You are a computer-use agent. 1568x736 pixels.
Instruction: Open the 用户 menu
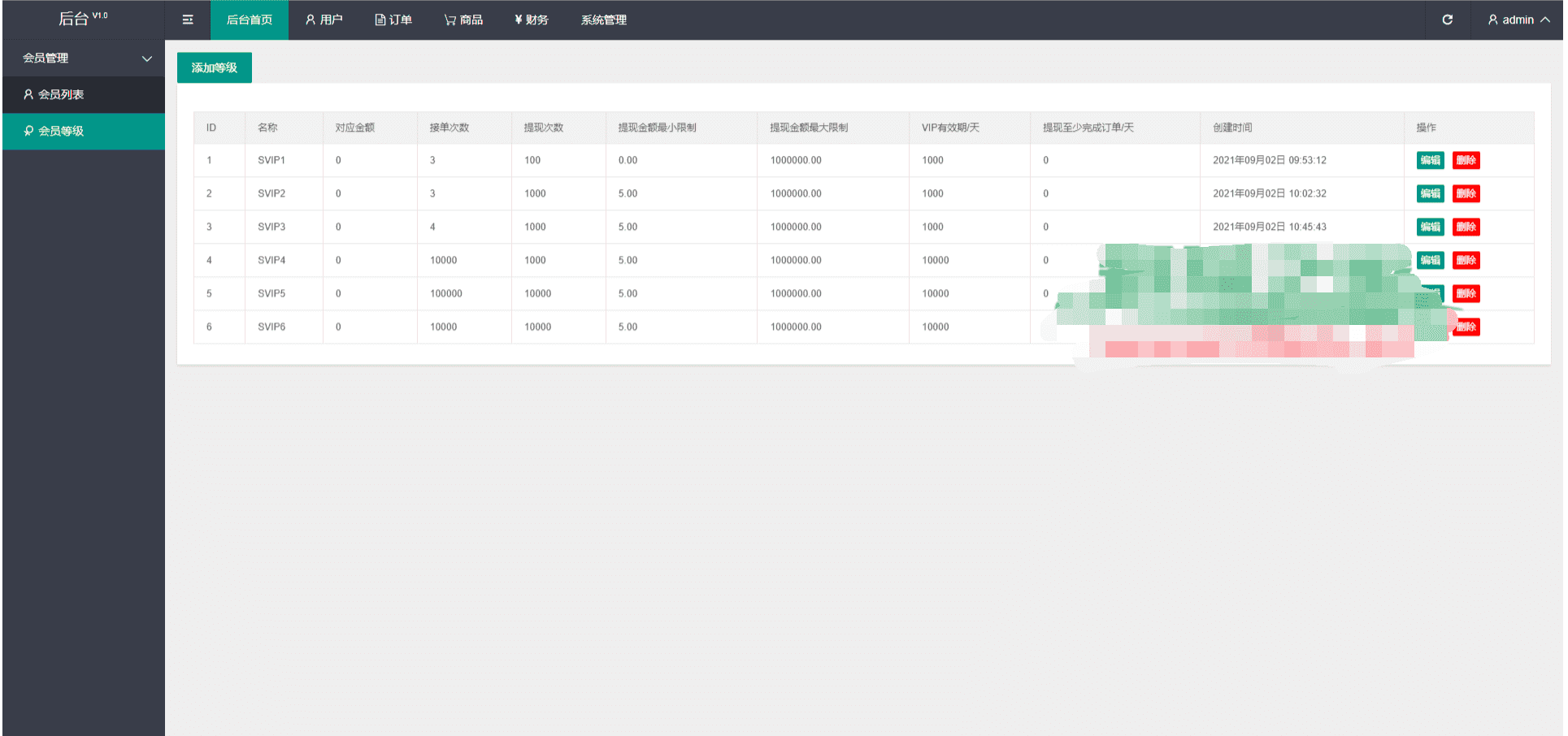coord(324,20)
